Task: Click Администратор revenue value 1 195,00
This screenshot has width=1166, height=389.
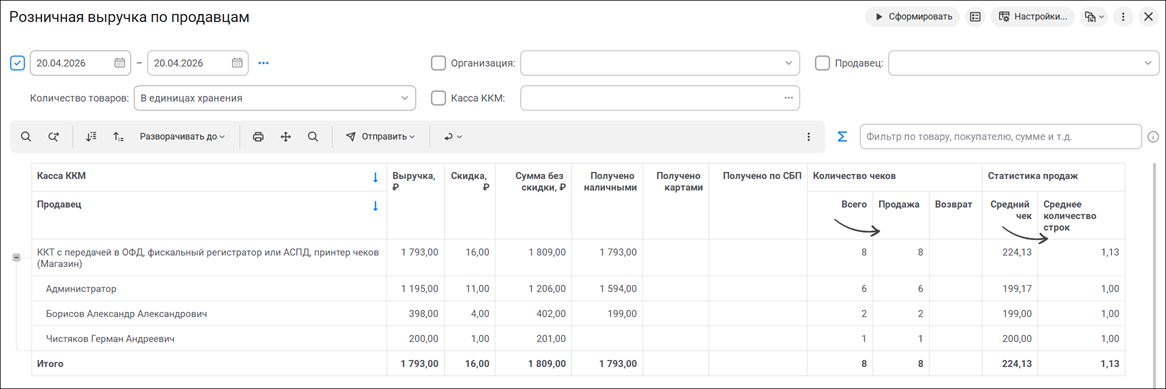Action: pyautogui.click(x=419, y=289)
